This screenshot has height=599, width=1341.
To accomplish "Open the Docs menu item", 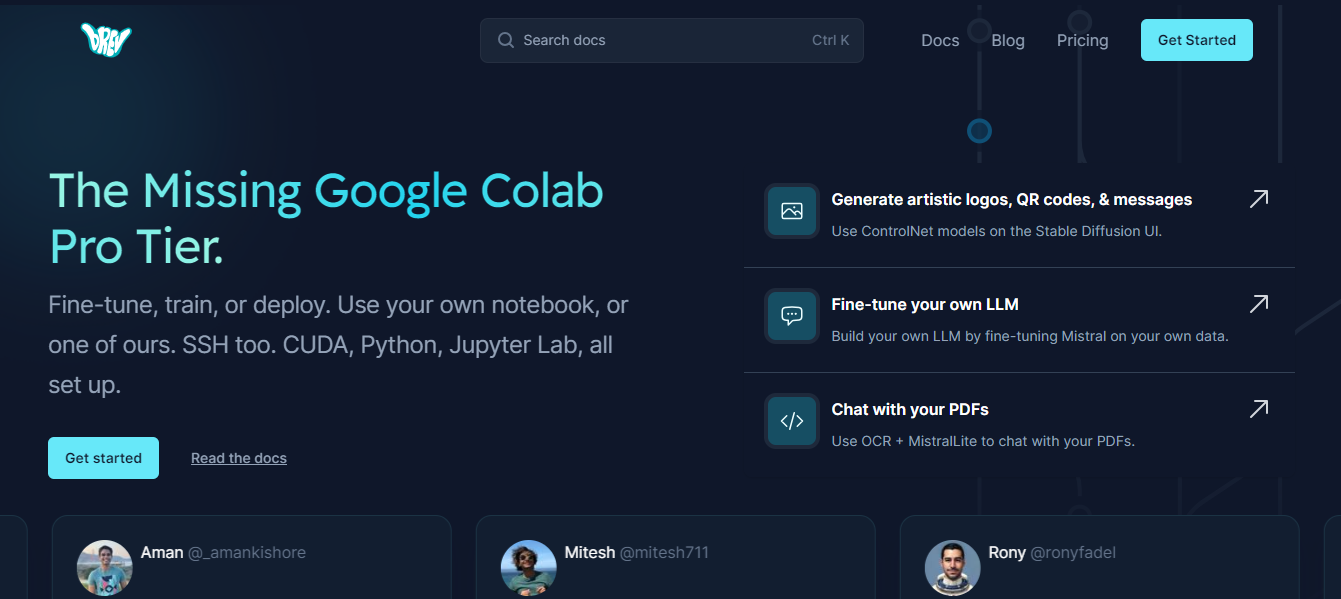I will click(940, 40).
